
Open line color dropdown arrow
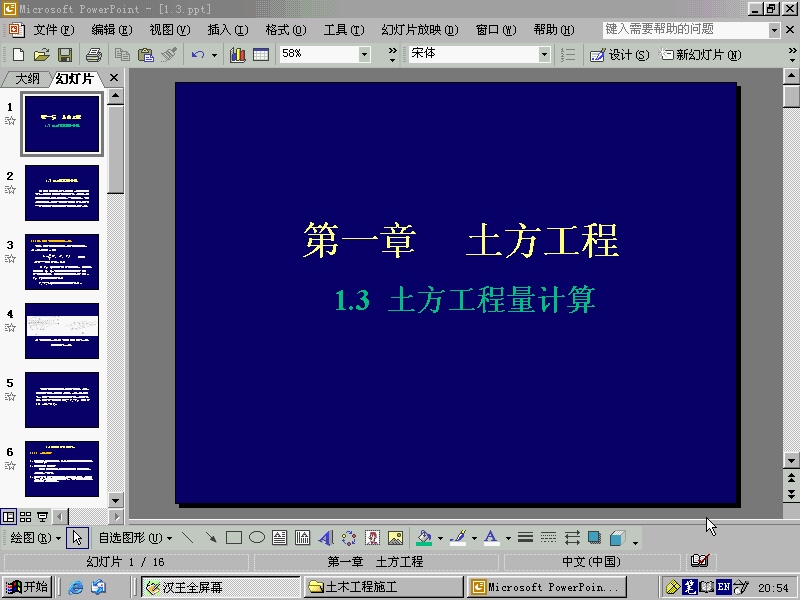click(474, 538)
